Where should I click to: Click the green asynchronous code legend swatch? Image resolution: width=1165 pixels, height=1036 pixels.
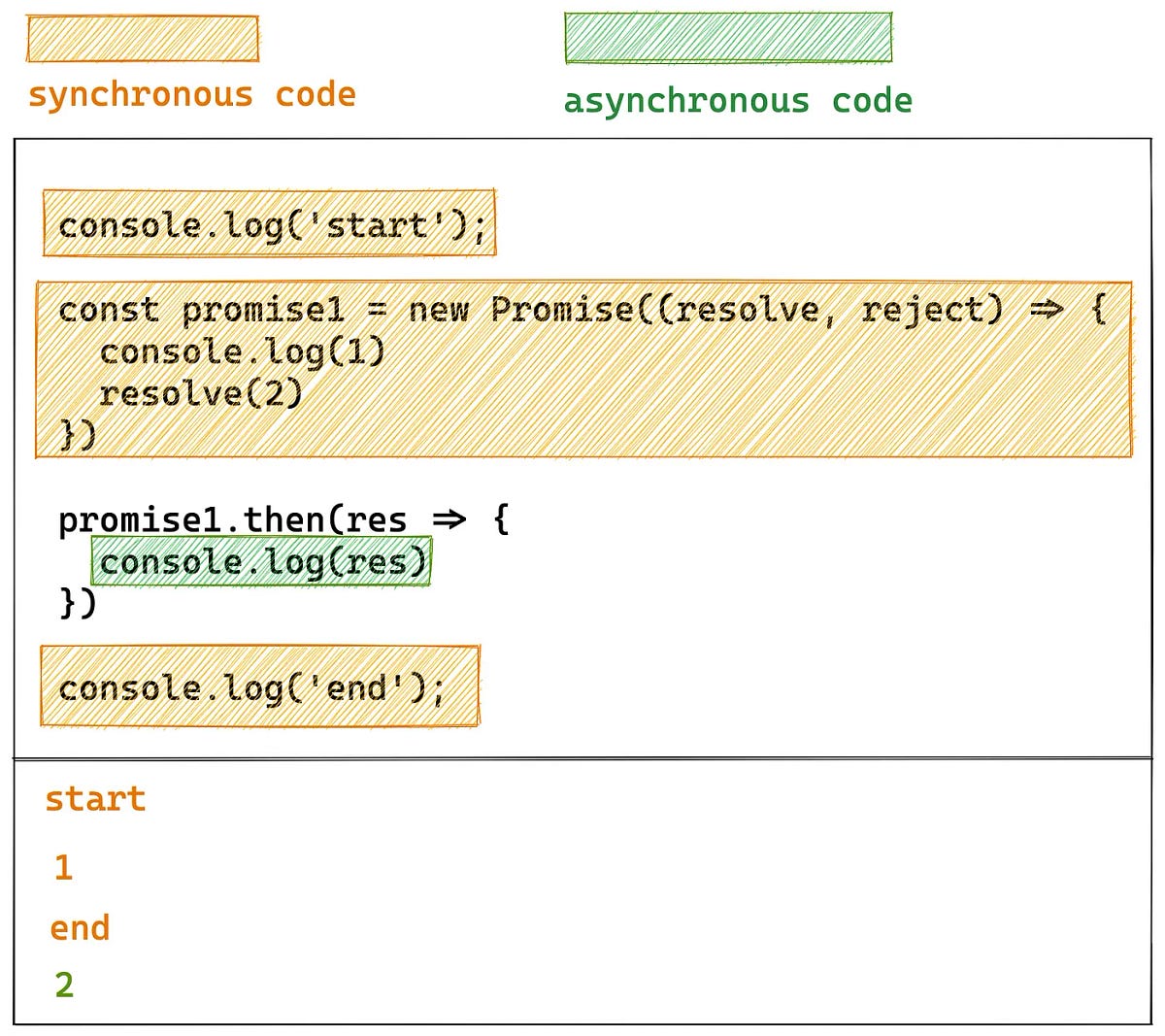coord(729,35)
